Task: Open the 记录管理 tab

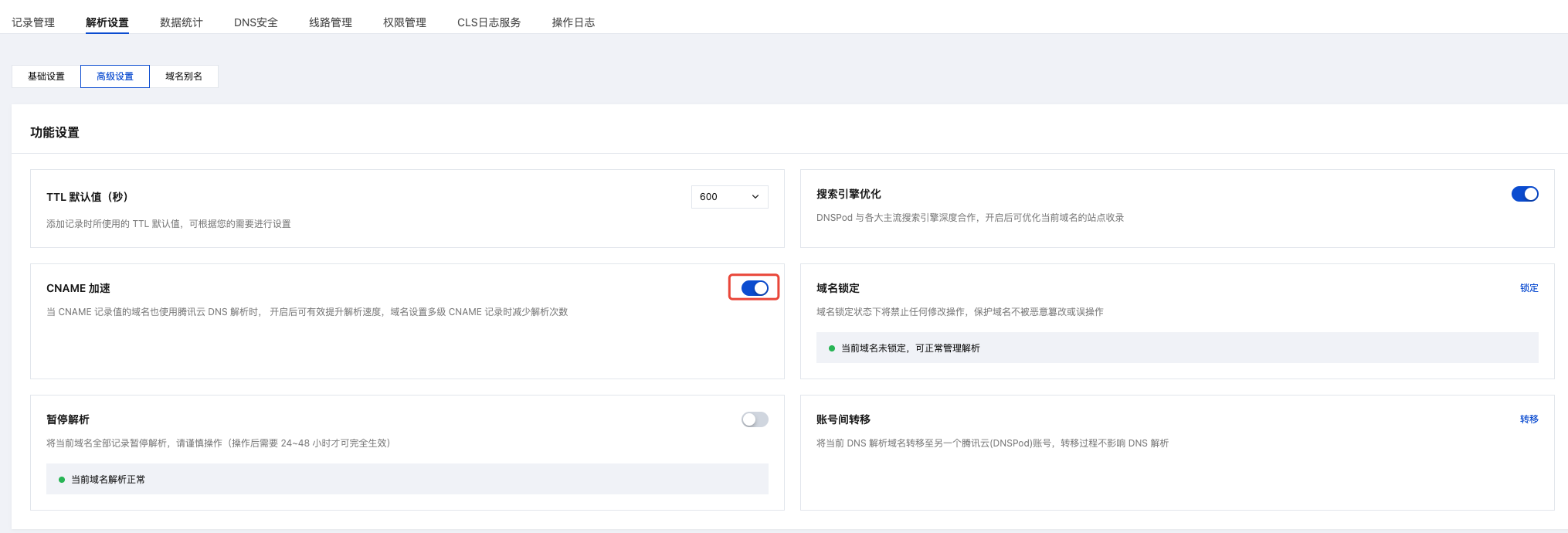Action: (33, 22)
